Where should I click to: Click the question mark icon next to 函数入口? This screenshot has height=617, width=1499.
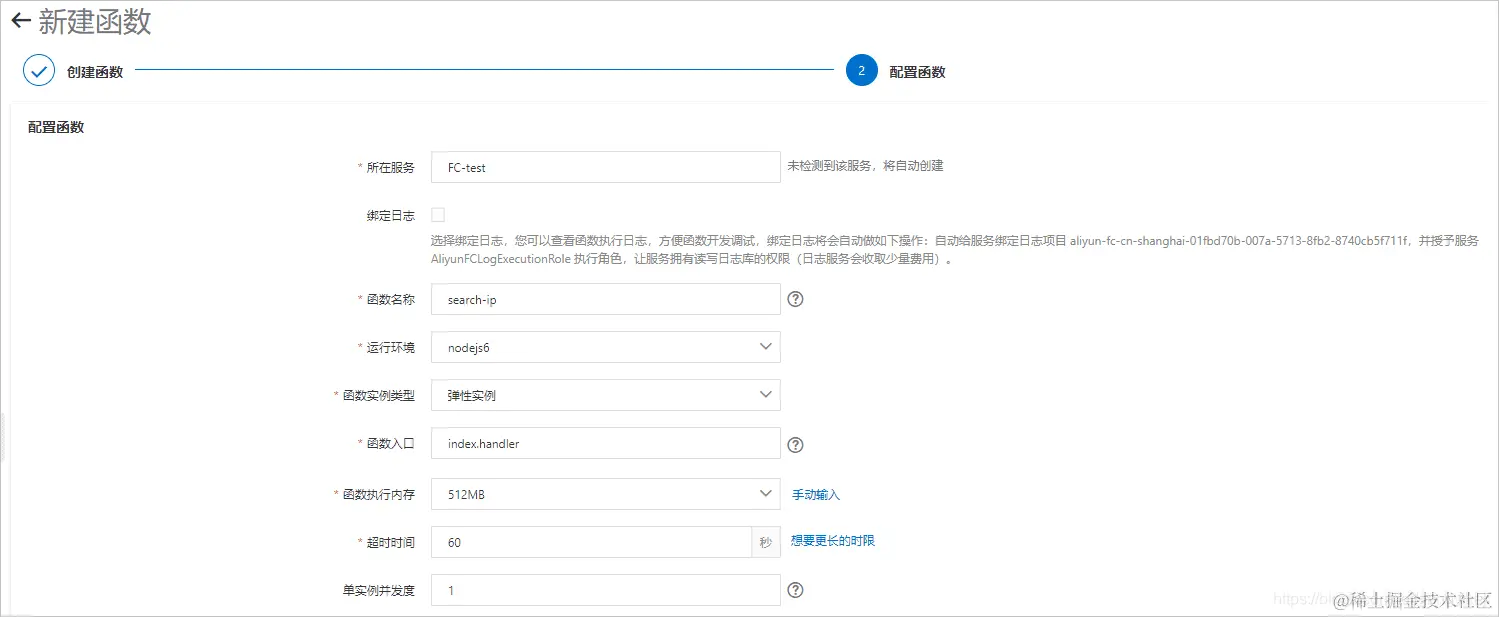pyautogui.click(x=795, y=443)
